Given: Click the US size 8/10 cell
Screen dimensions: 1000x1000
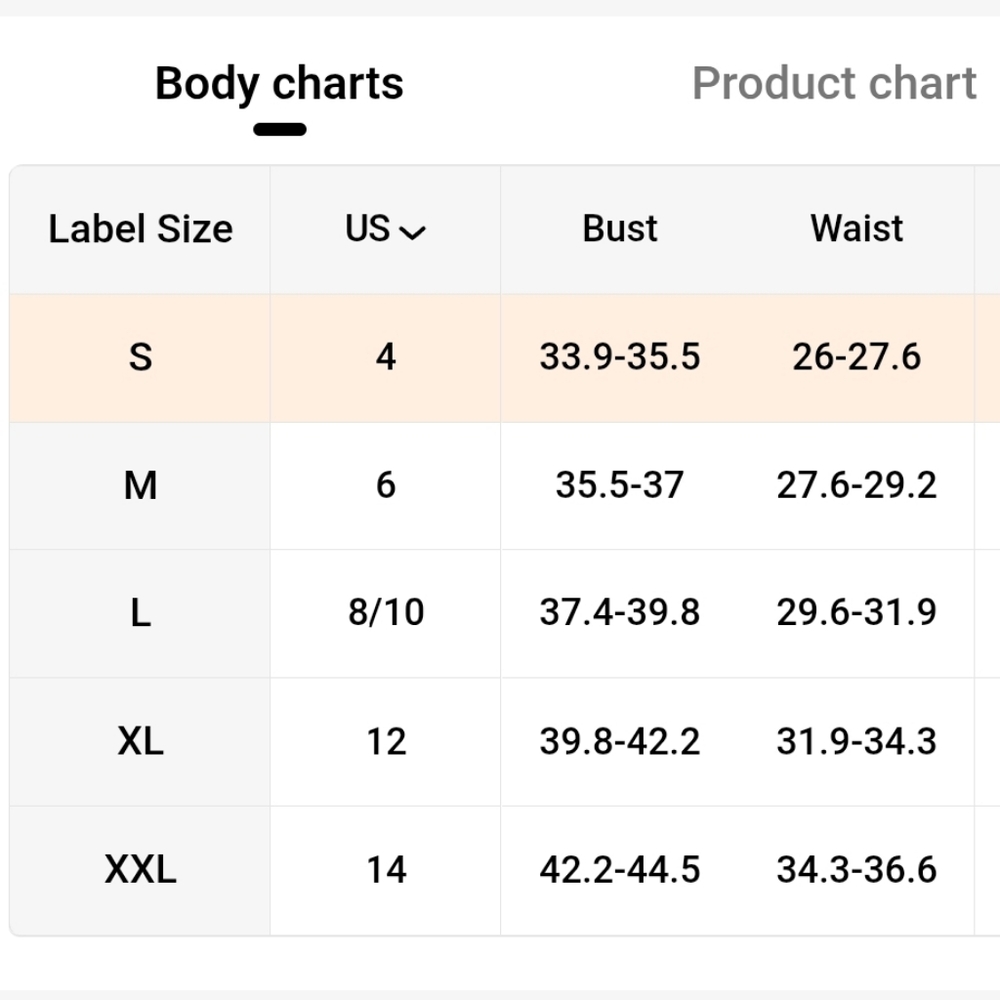Looking at the screenshot, I should (385, 614).
